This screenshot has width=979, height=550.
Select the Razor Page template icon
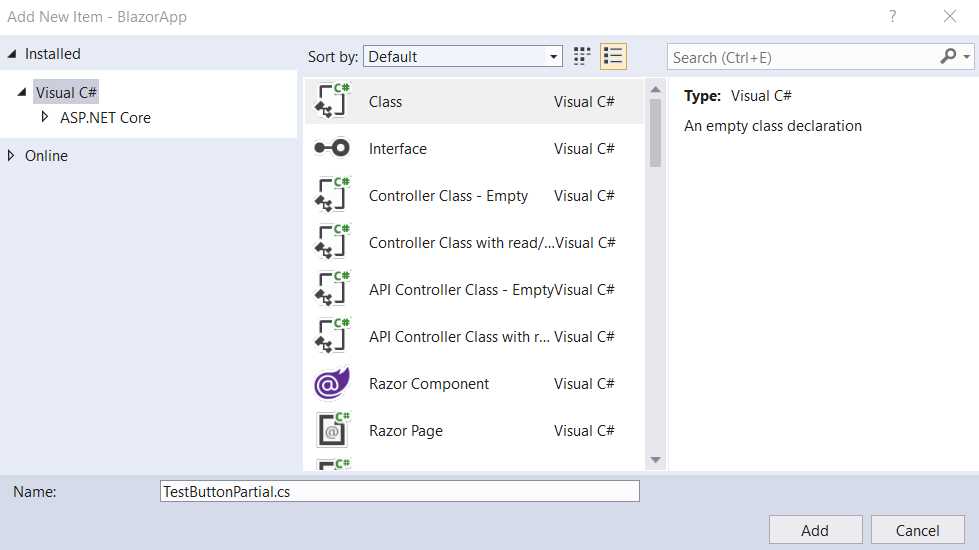click(332, 430)
